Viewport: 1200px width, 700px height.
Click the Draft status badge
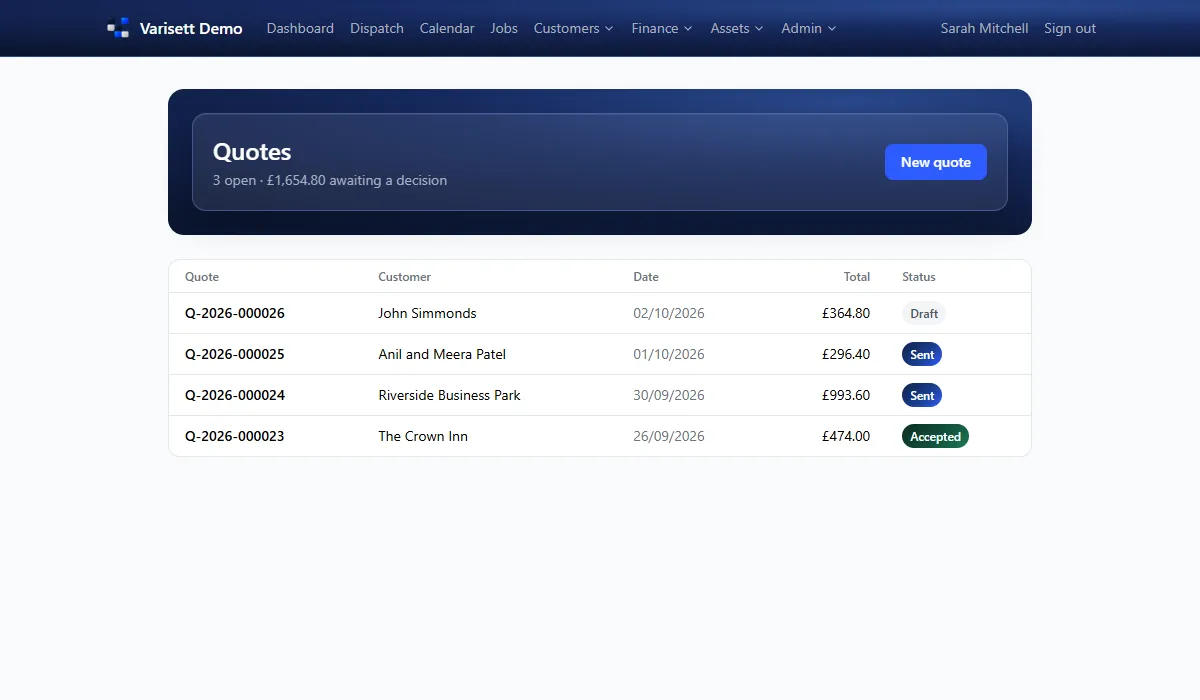924,313
